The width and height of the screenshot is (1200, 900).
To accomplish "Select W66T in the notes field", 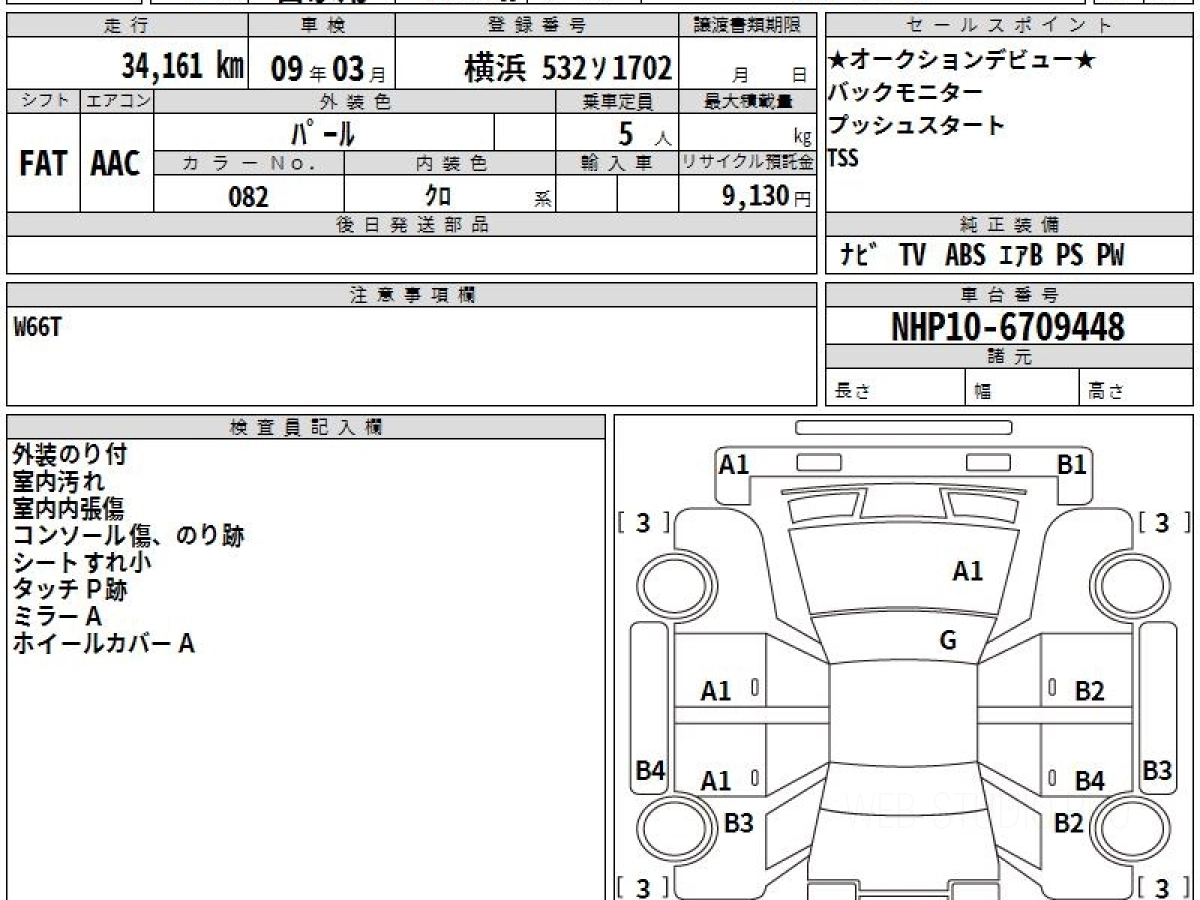I will pyautogui.click(x=37, y=326).
